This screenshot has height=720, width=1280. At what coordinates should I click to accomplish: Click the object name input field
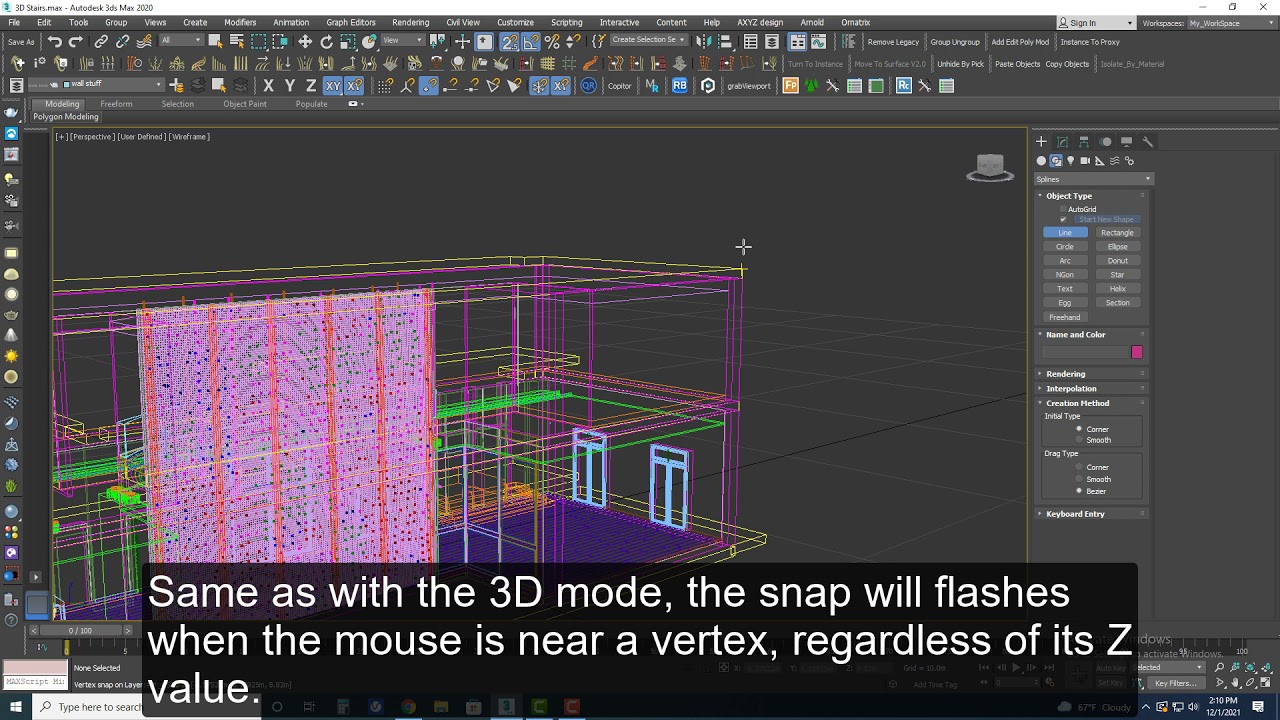point(1086,352)
